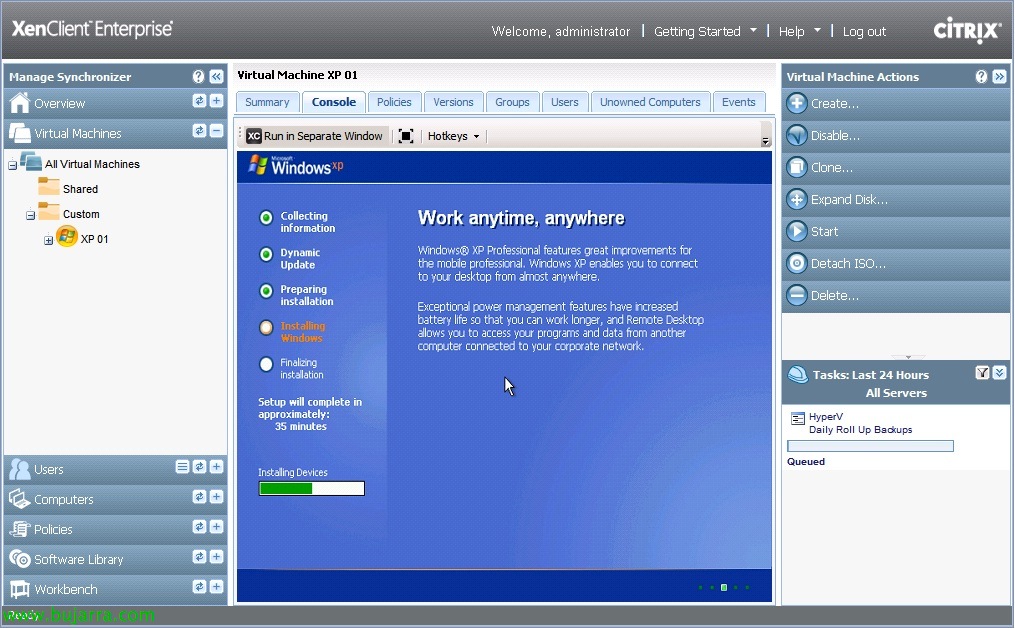Collapse the All Virtual Machines tree node
Viewport: 1015px width, 628px height.
tap(12, 165)
